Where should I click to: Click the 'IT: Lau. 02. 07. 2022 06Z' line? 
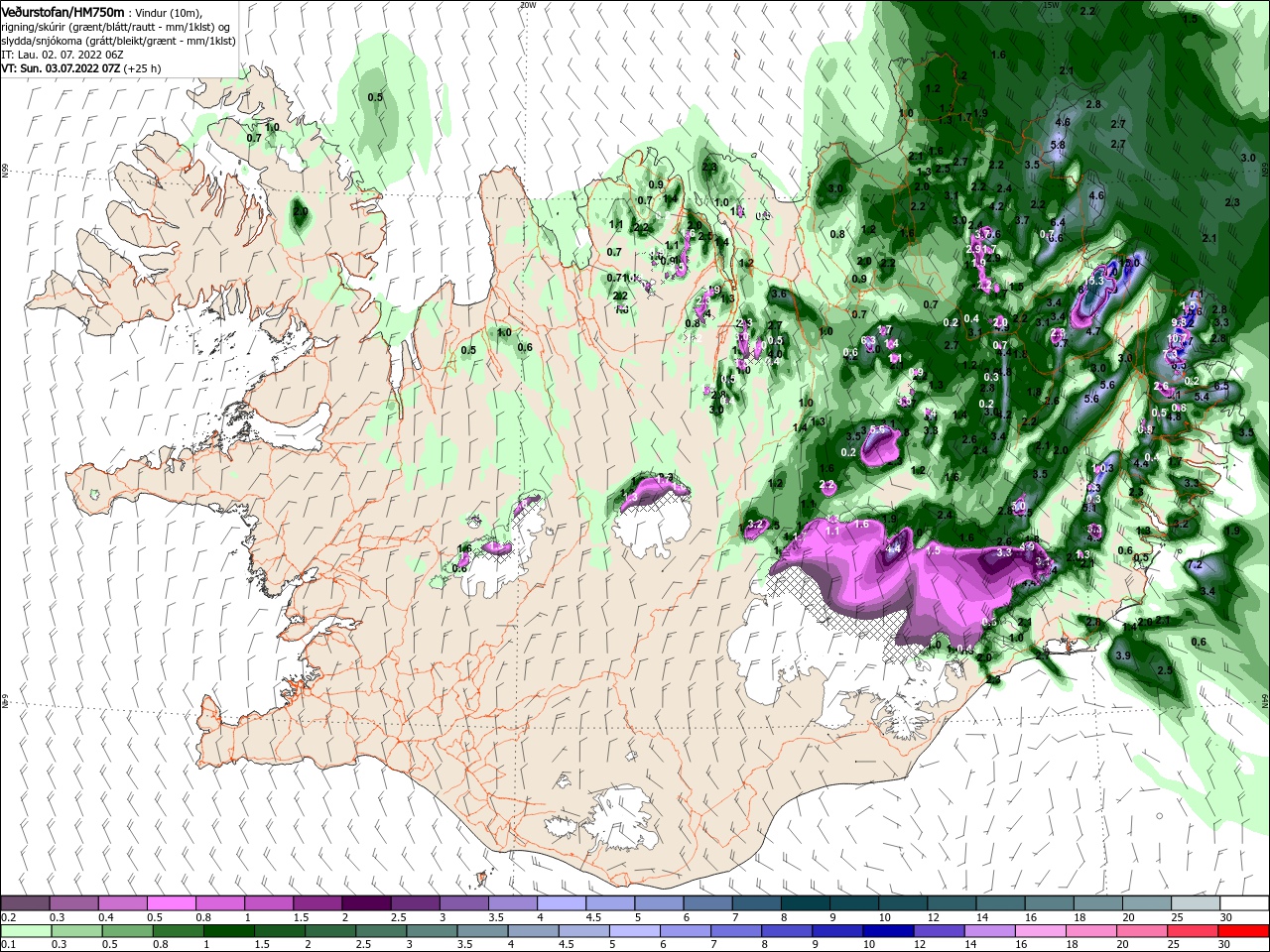(63, 55)
